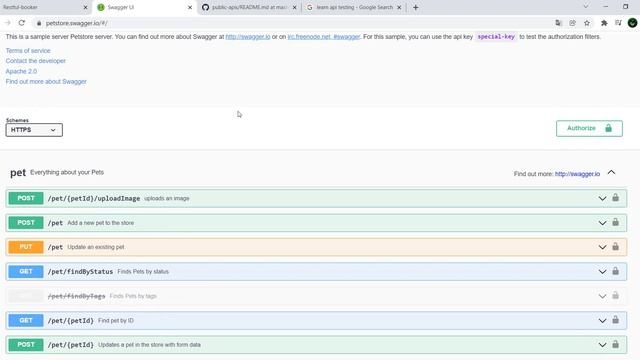Image resolution: width=640 pixels, height=360 pixels.
Task: Click the 'uploads an image' description text
Action: [x=167, y=198]
